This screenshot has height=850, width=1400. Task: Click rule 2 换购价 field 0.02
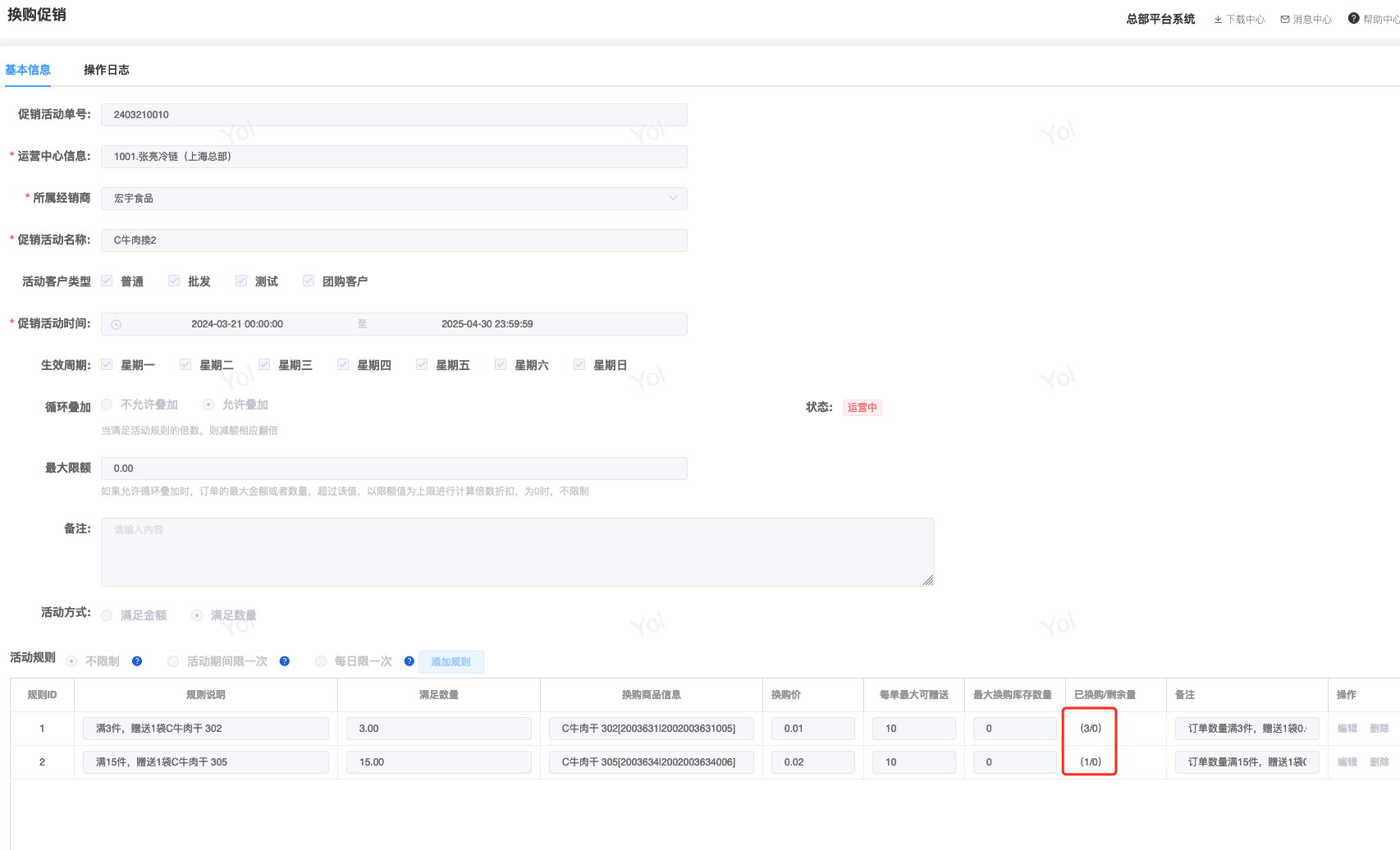813,762
